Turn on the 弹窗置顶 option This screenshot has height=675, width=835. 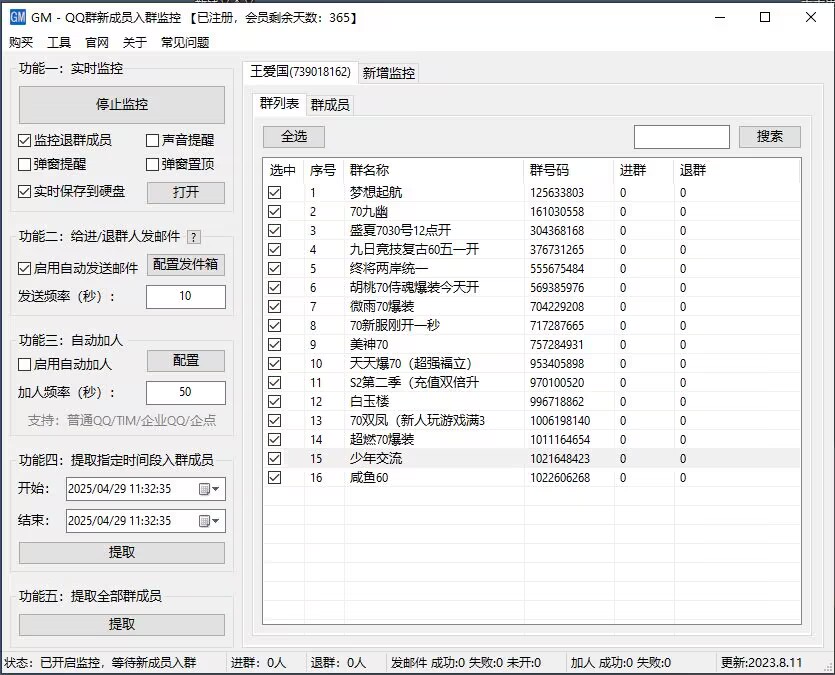pyautogui.click(x=153, y=165)
